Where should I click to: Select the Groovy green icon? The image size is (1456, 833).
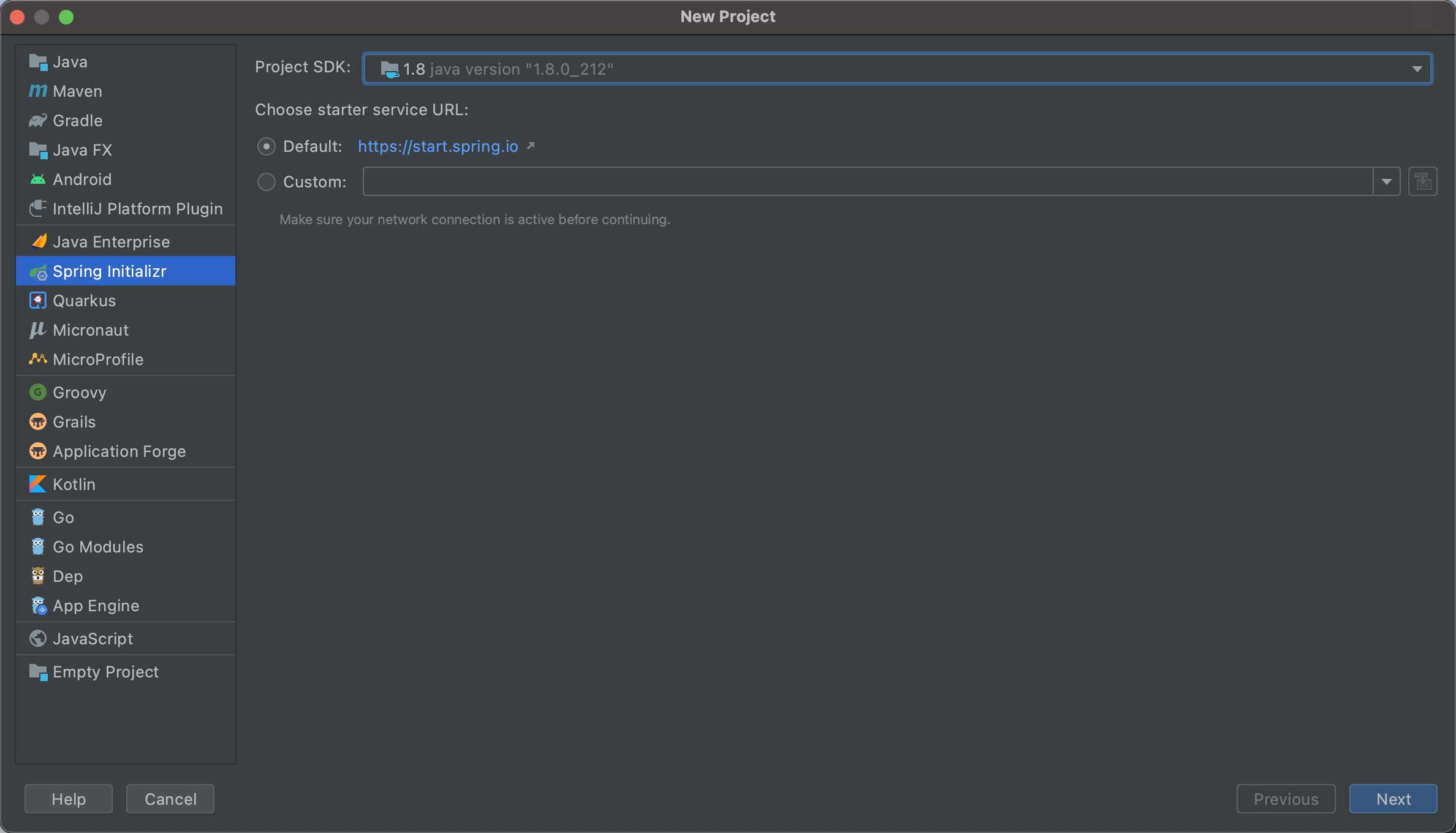point(37,393)
